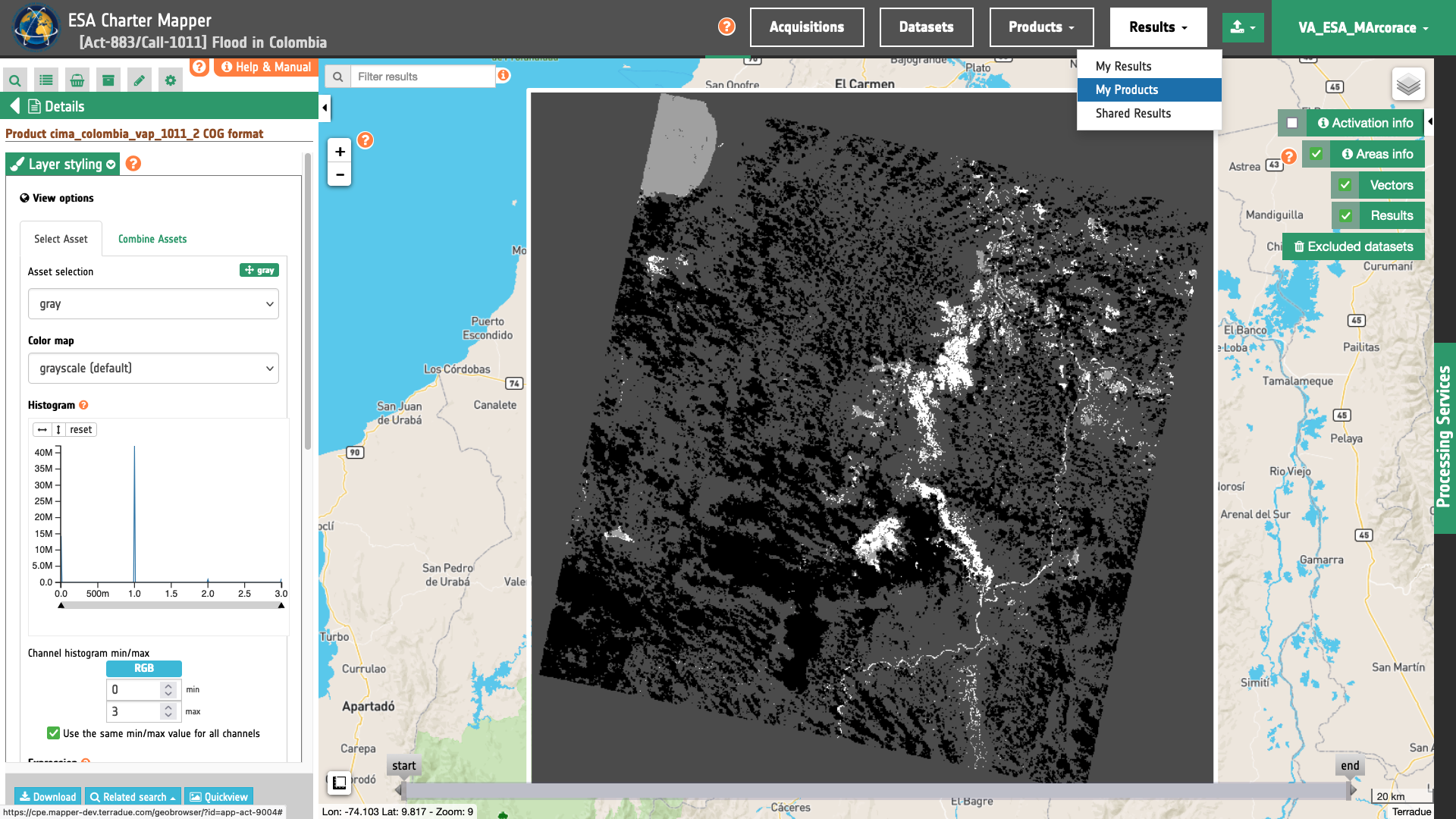Screen dimensions: 1456x819
Task: Click the Download button
Action: (x=48, y=797)
